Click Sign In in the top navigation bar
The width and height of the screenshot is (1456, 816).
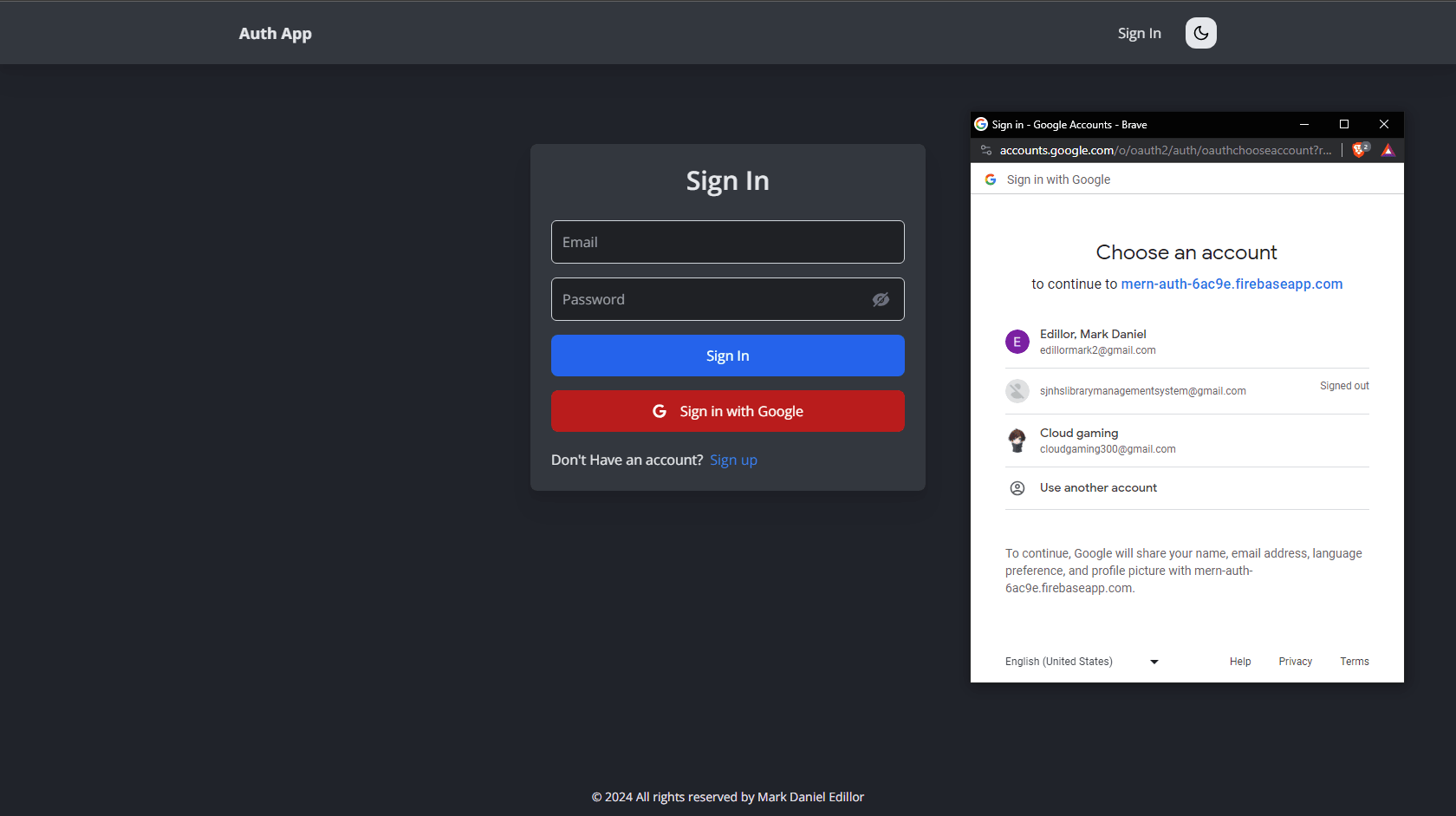[x=1139, y=33]
